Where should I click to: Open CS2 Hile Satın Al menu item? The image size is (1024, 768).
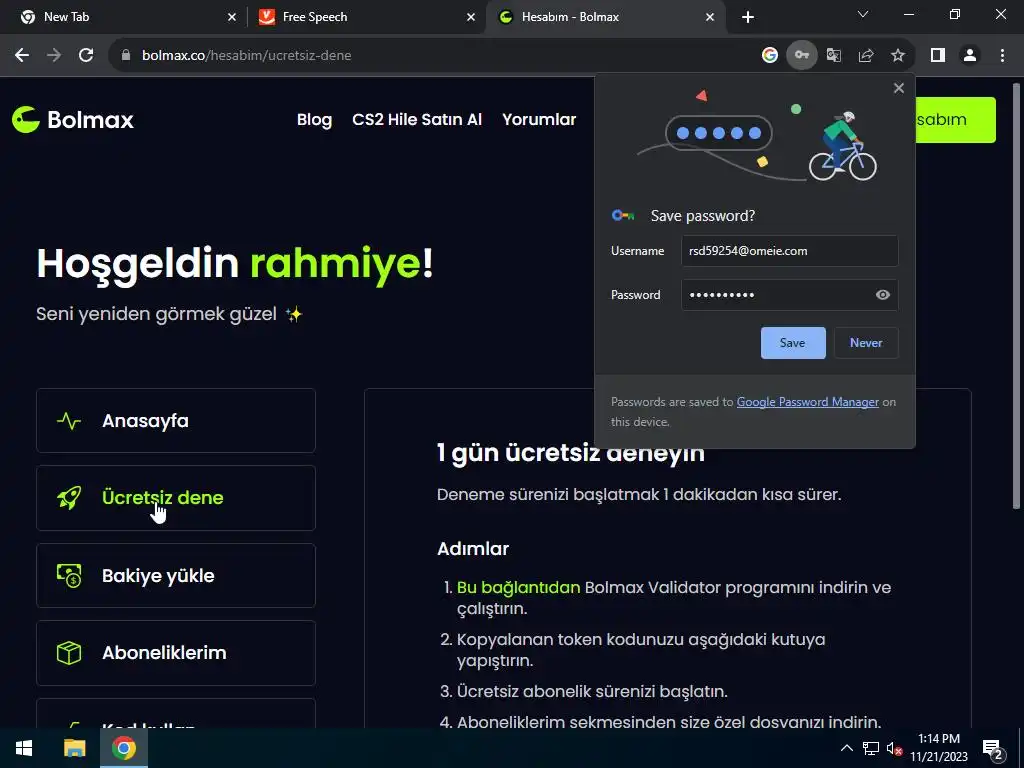(417, 120)
